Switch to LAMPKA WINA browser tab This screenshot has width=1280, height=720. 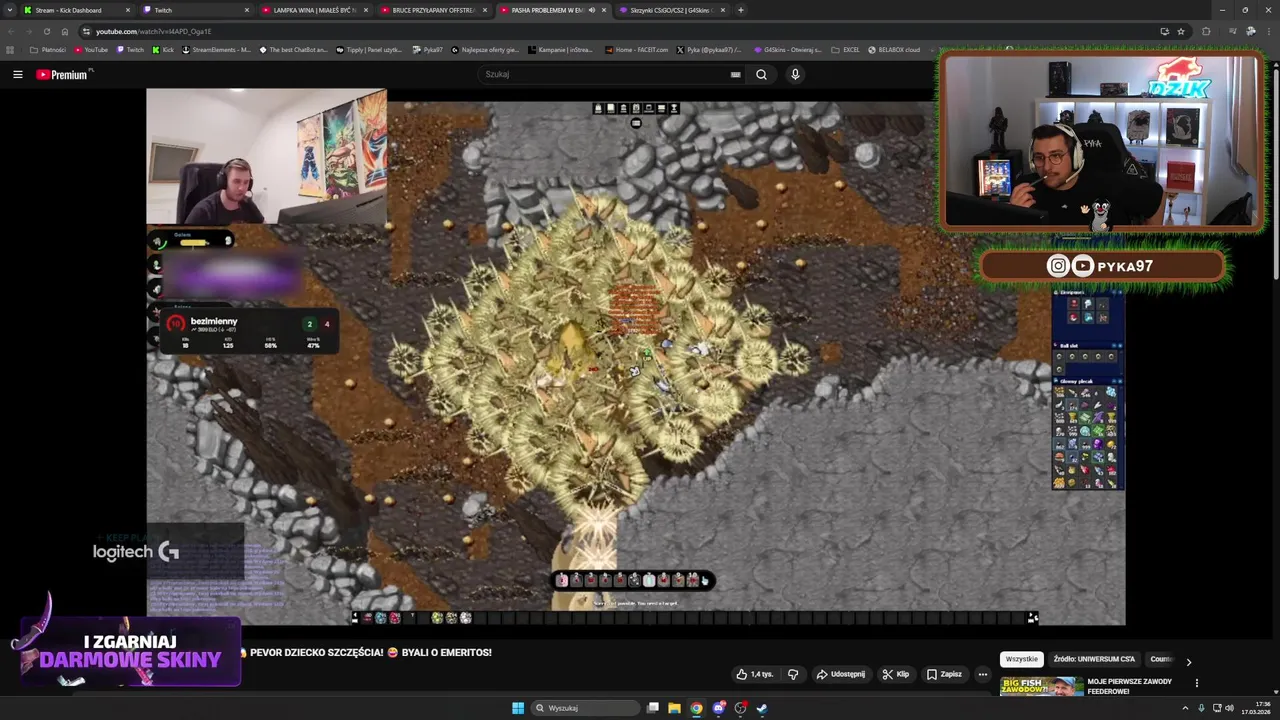tap(314, 10)
